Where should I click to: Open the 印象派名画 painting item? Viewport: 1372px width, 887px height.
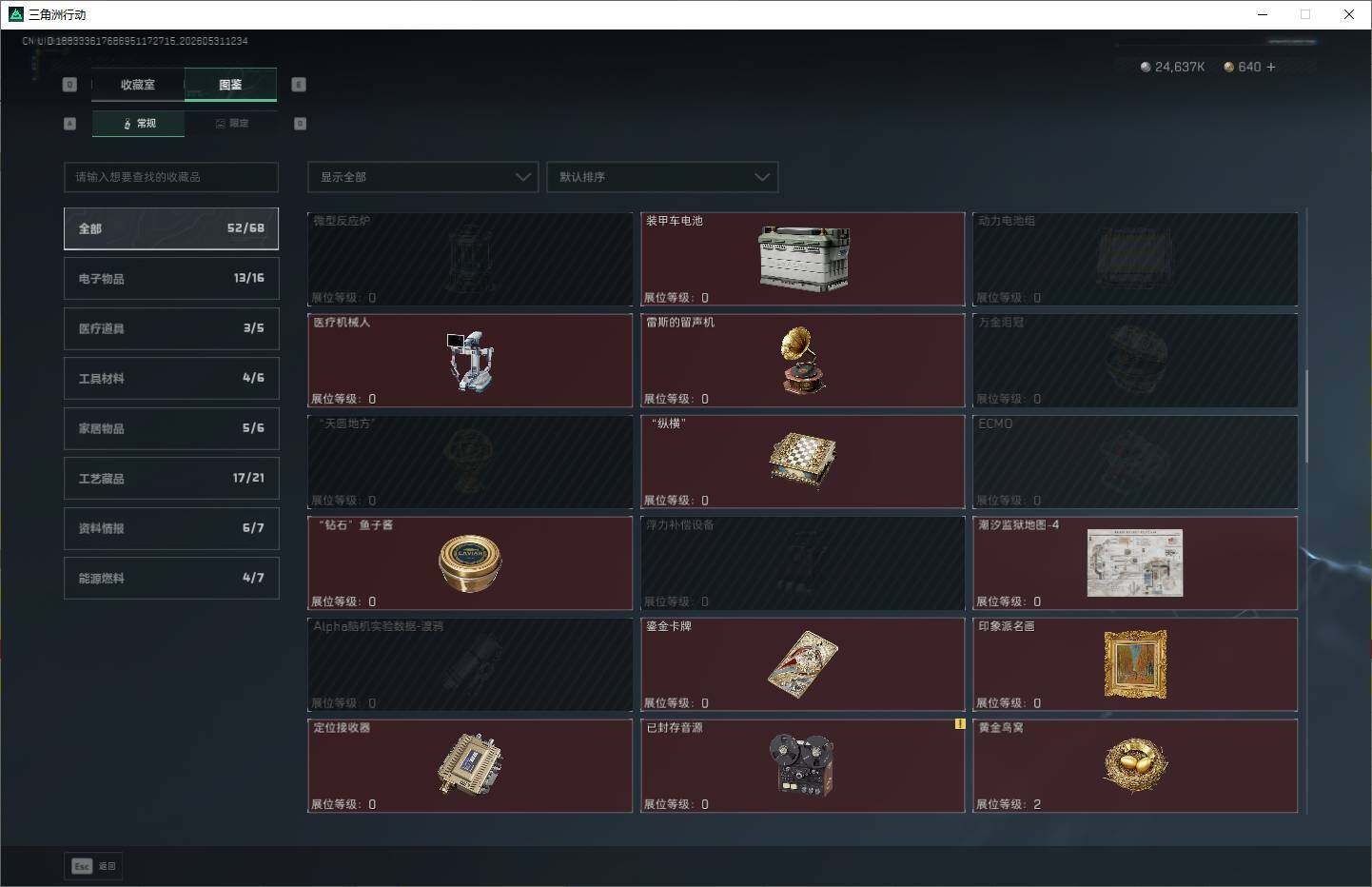point(1135,664)
